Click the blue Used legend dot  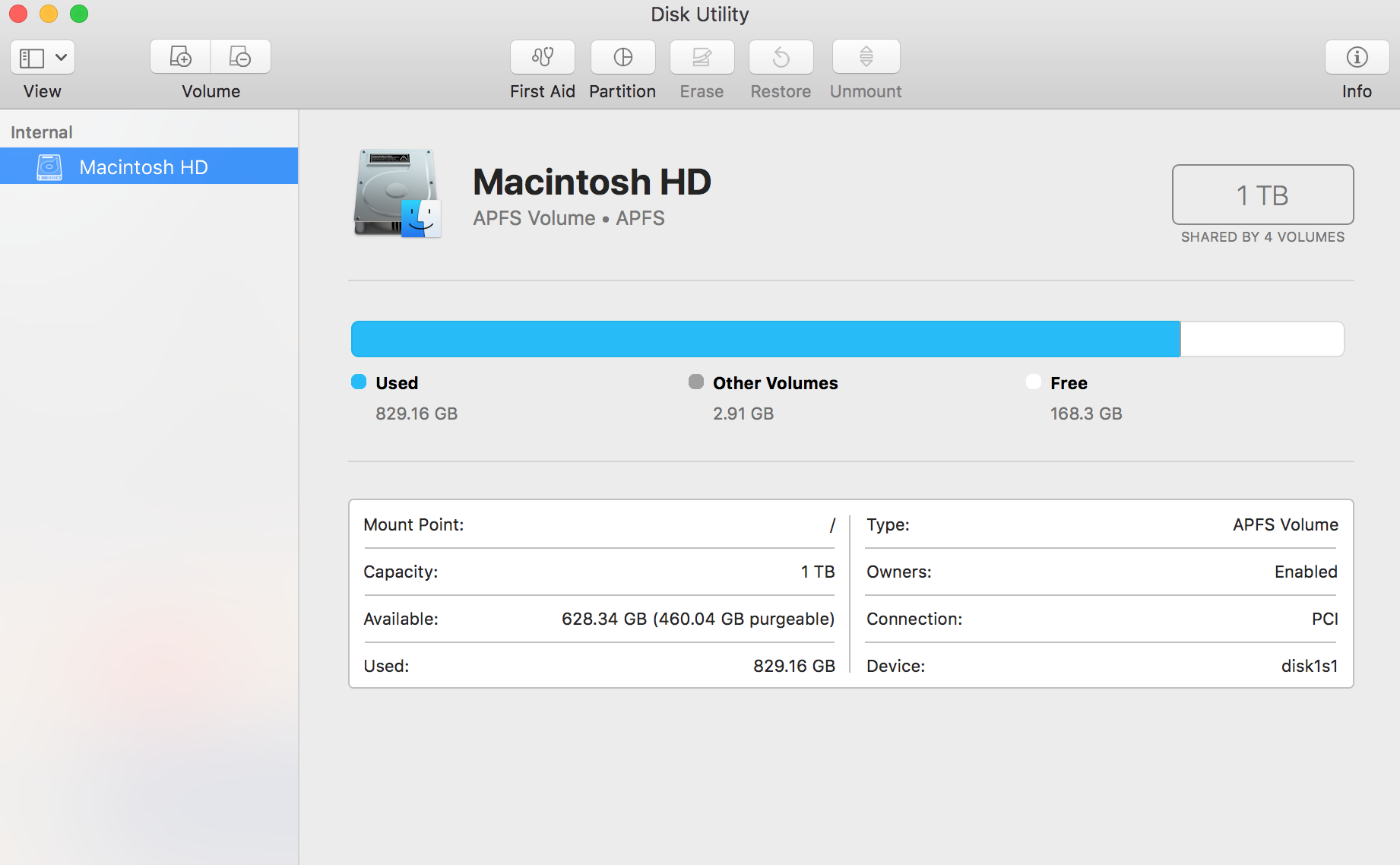[359, 382]
